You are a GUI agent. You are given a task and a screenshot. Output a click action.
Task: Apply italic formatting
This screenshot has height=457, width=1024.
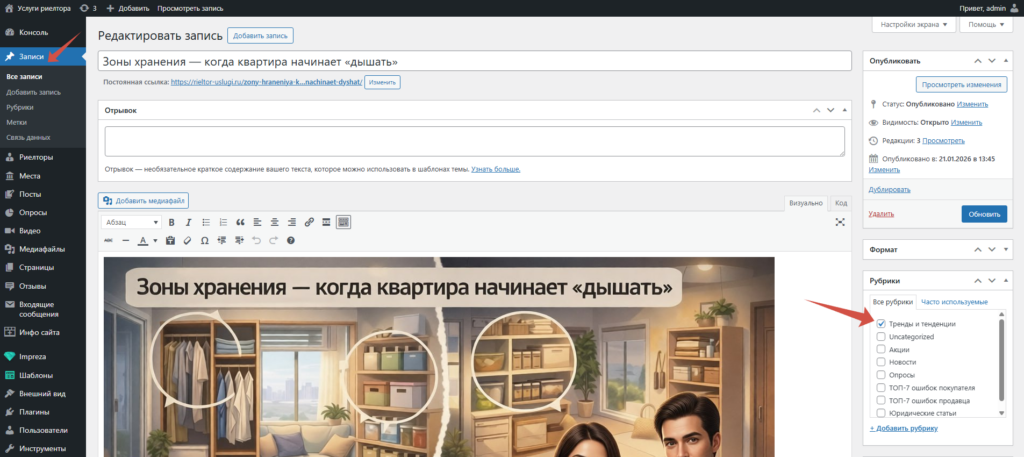[188, 222]
